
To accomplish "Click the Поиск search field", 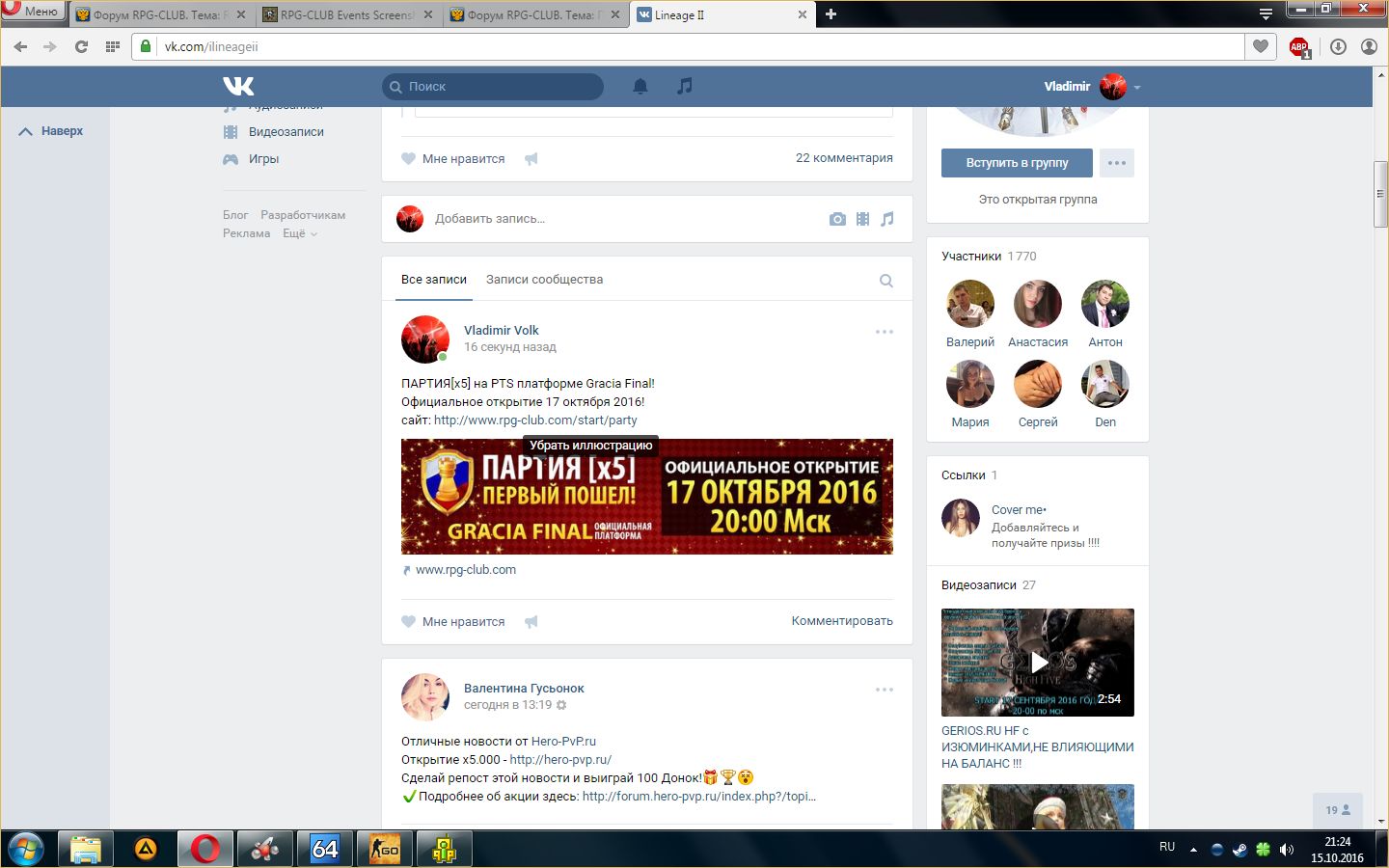I will (x=493, y=87).
